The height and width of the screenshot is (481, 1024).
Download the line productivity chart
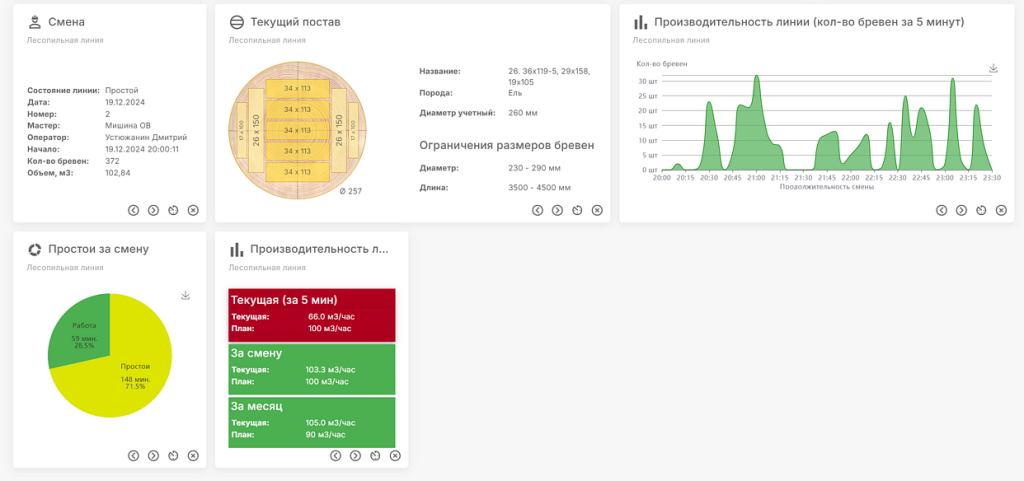click(993, 69)
